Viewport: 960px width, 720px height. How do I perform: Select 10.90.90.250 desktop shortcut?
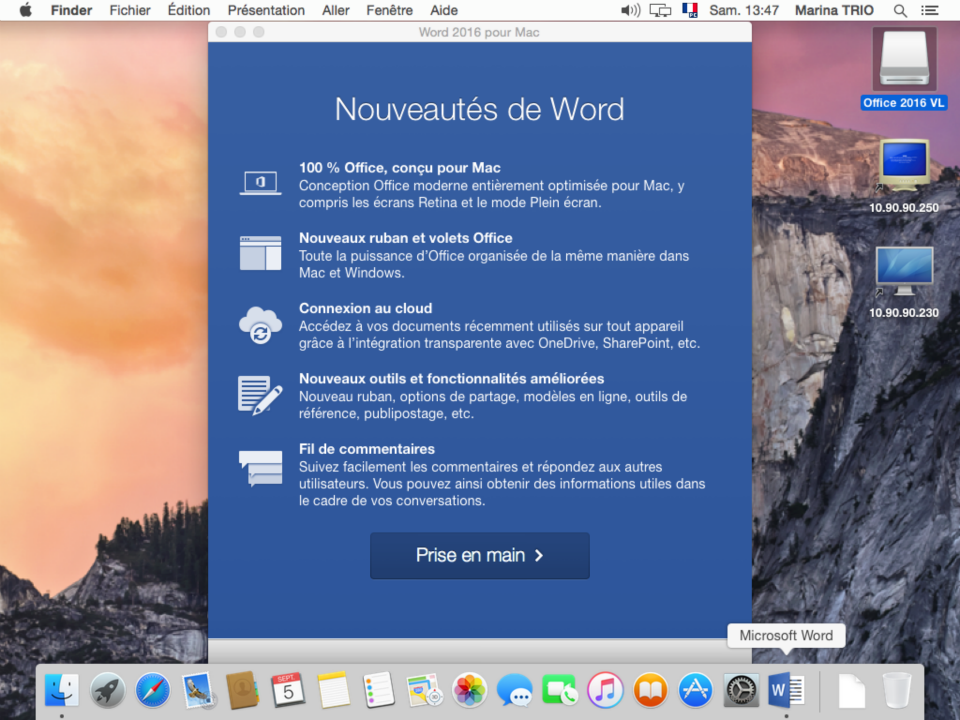pyautogui.click(x=904, y=176)
